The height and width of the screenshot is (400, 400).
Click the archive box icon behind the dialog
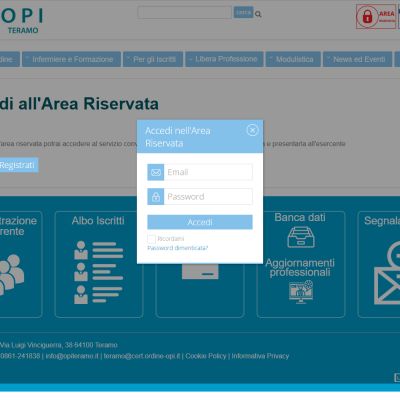tap(200, 271)
